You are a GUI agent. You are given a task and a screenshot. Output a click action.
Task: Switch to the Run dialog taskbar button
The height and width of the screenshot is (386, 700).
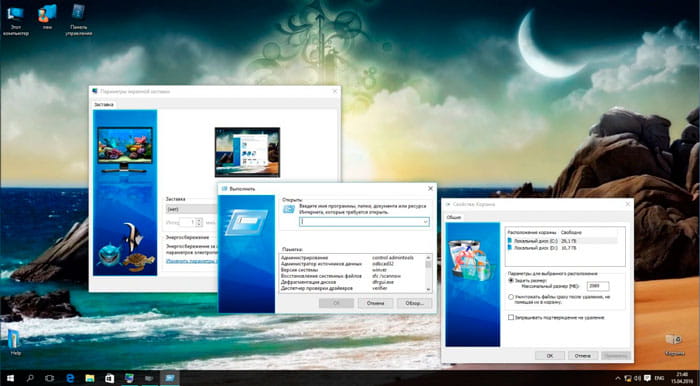pyautogui.click(x=170, y=378)
